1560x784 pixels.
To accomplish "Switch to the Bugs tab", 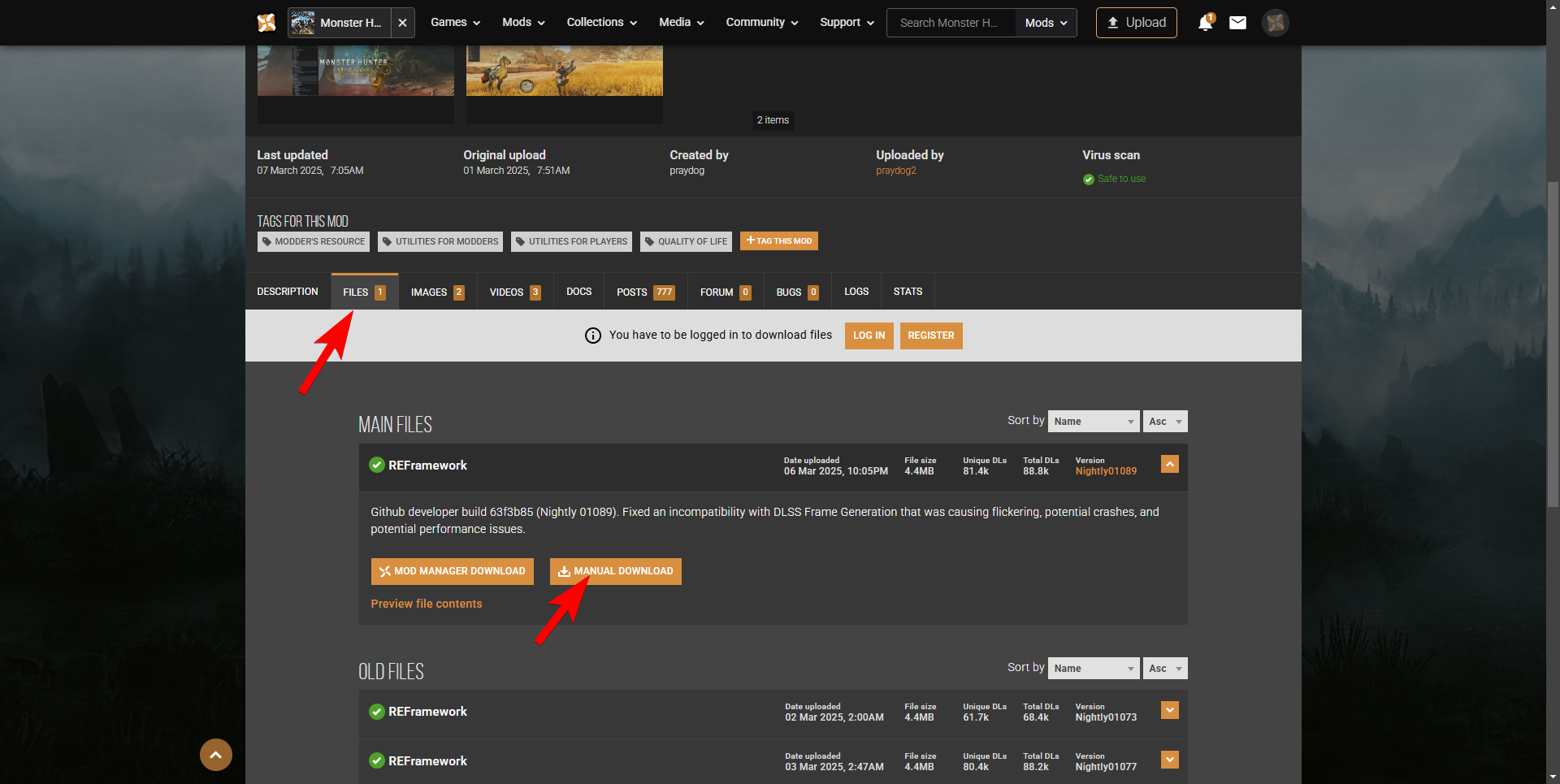I will tap(798, 292).
